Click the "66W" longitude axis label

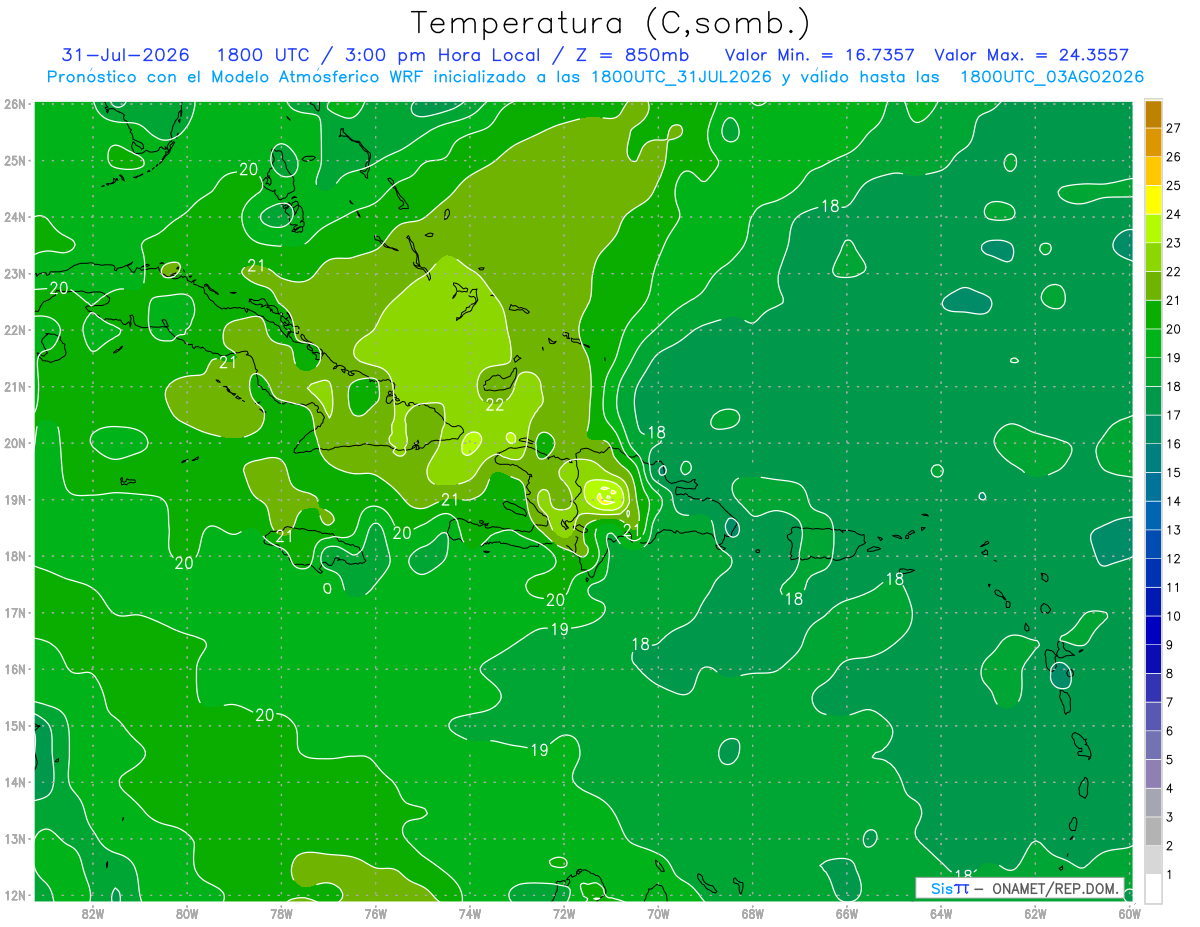846,913
